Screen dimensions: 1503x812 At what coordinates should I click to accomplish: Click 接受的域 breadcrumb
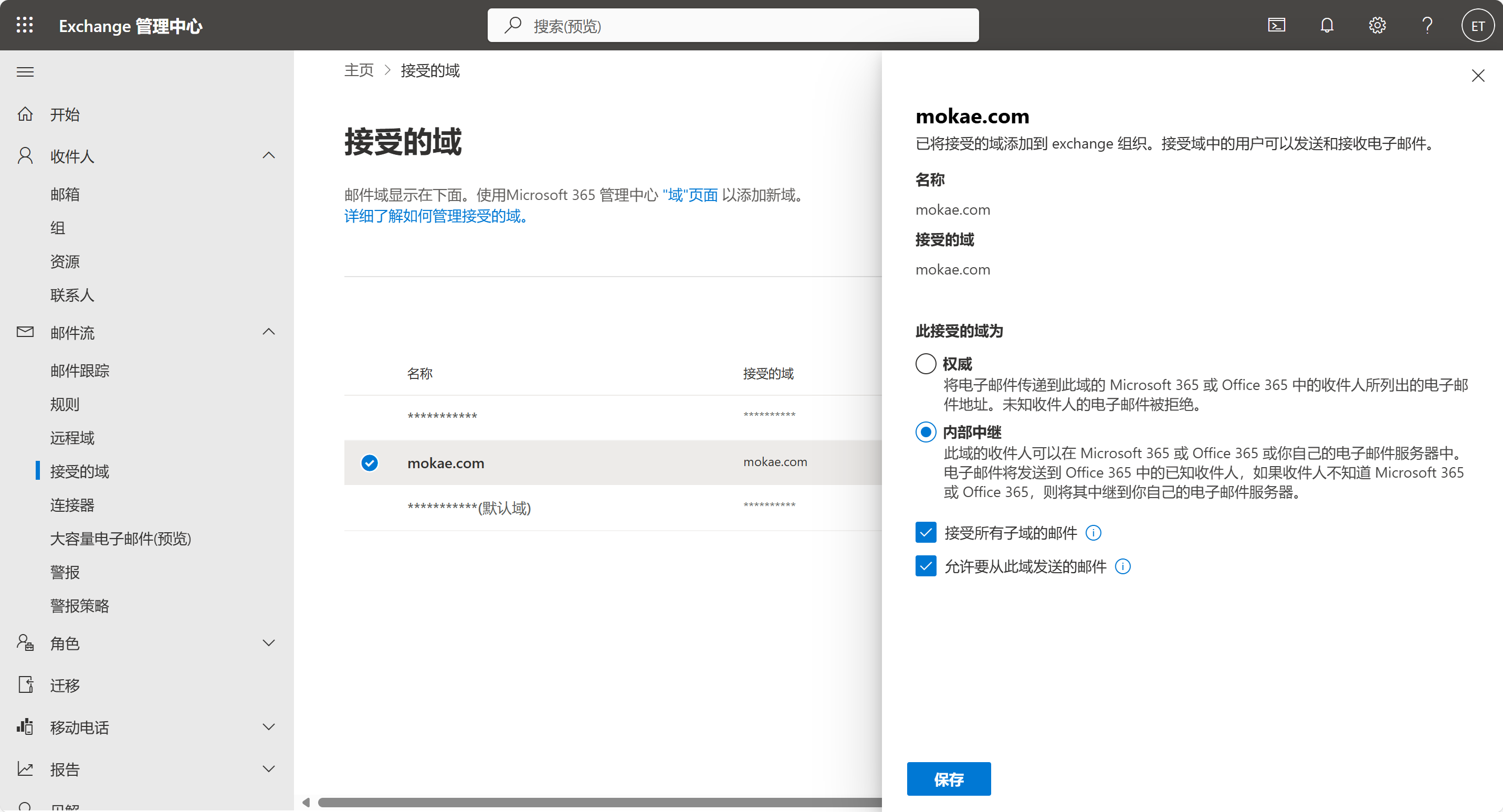[430, 70]
